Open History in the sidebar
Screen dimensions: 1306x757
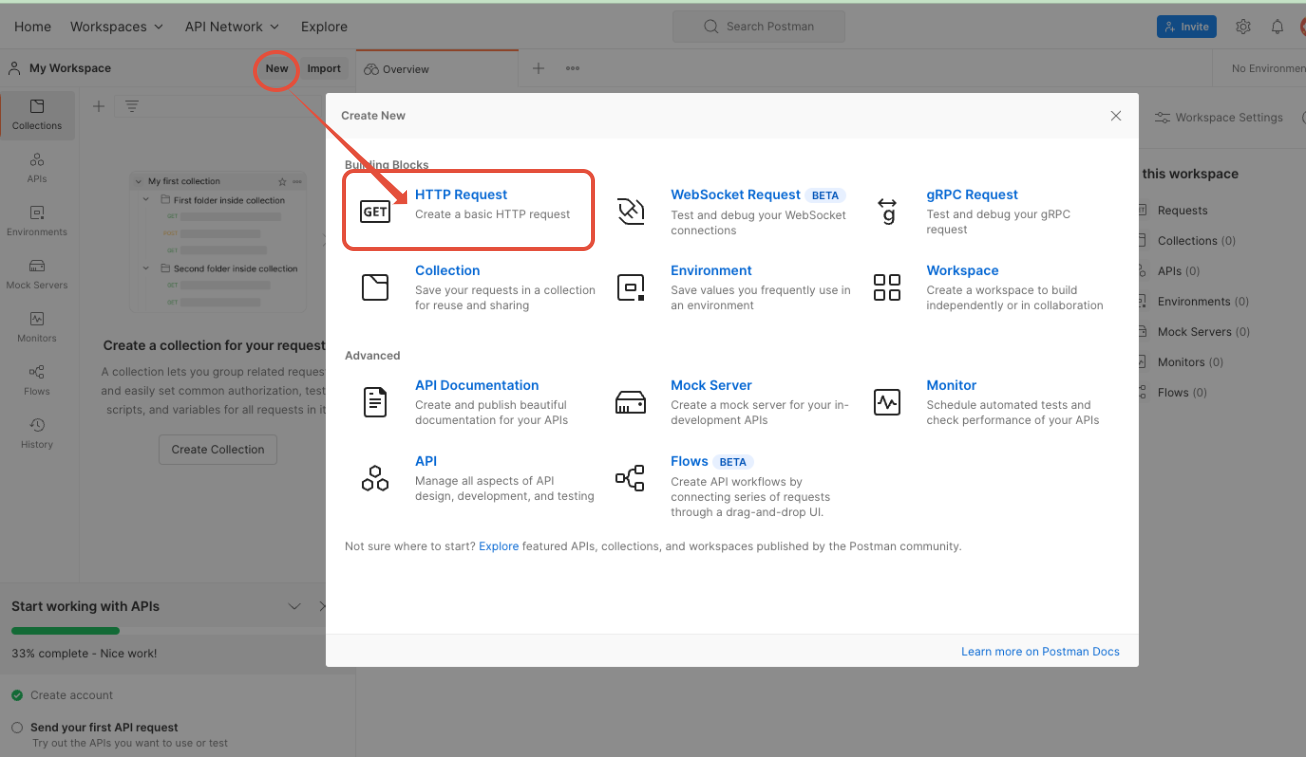tap(37, 433)
